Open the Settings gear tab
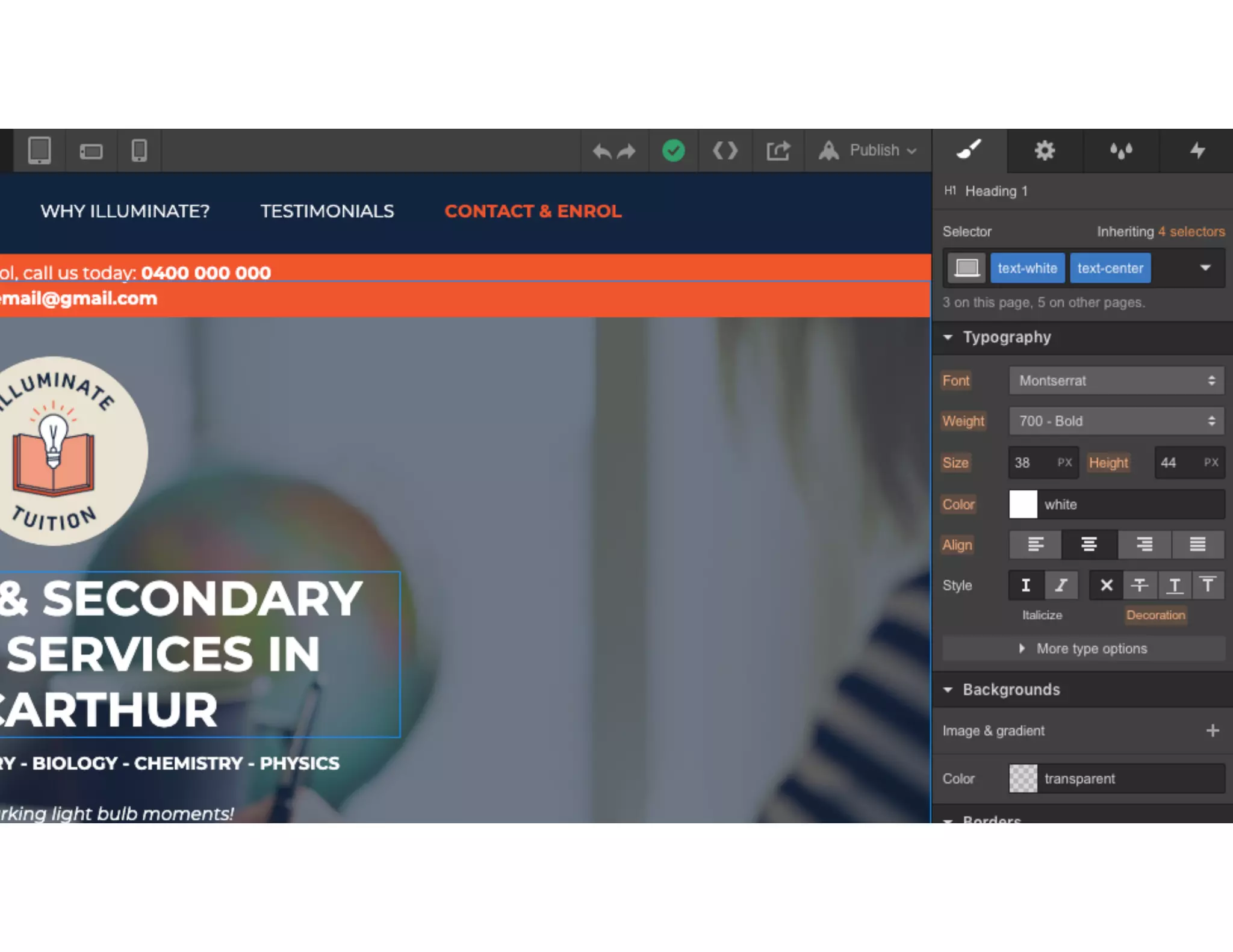This screenshot has width=1233, height=952. (x=1045, y=150)
